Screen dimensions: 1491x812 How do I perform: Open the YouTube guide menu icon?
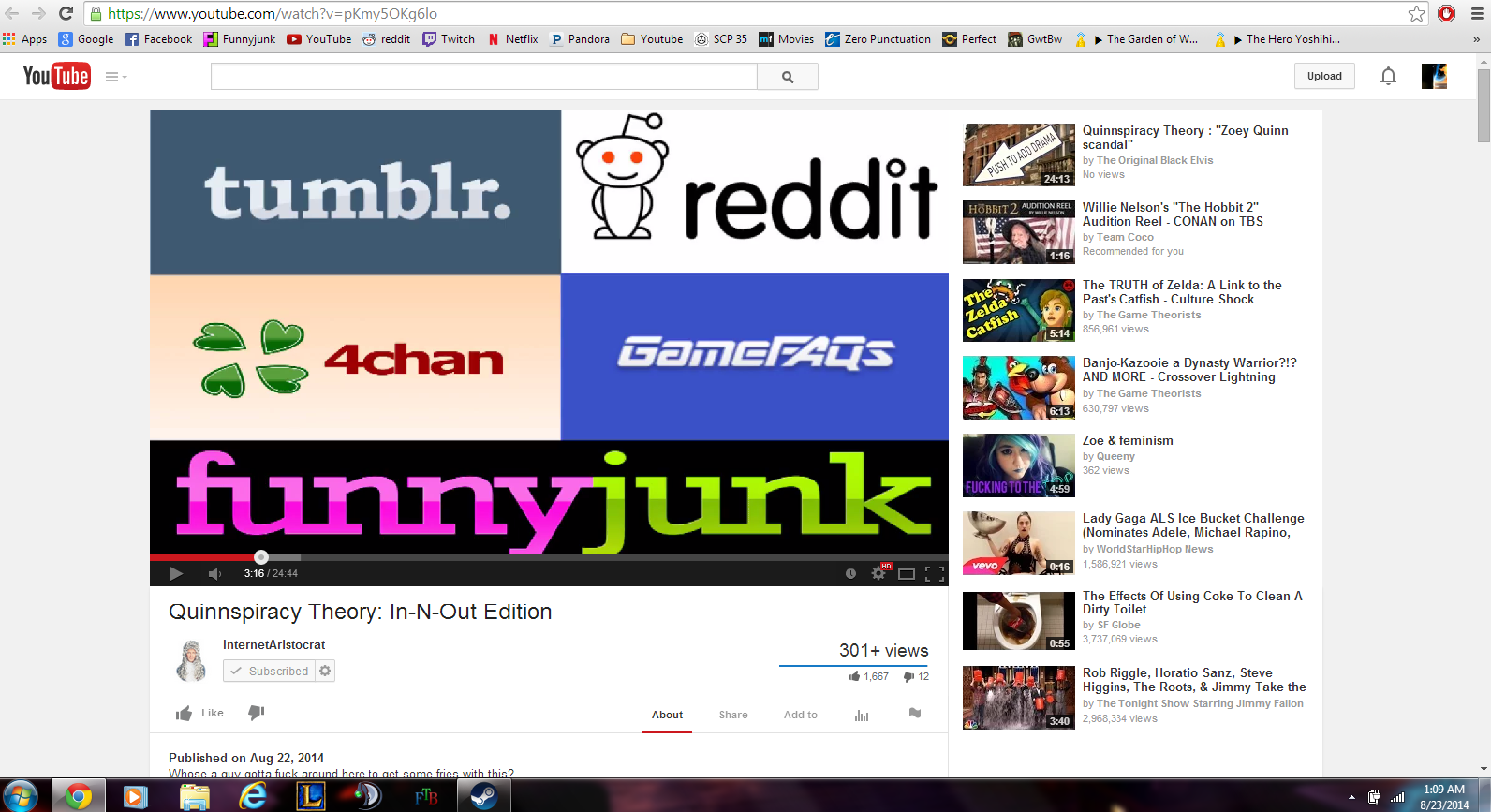point(116,77)
